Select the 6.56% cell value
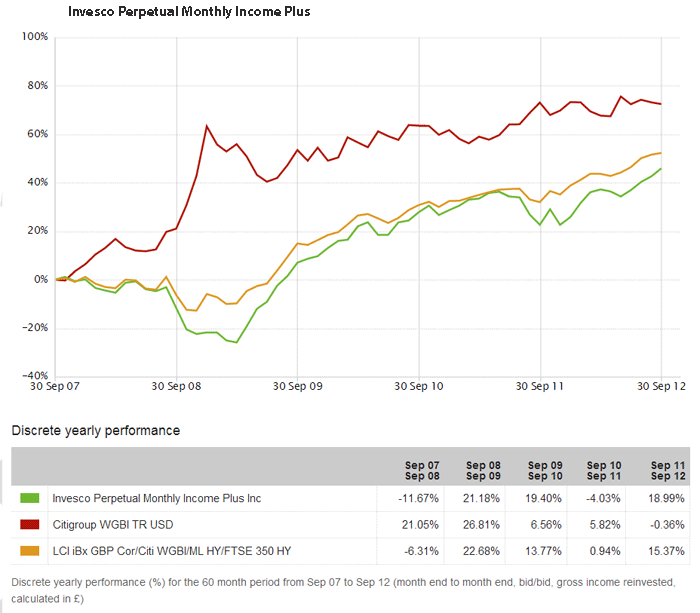This screenshot has width=700, height=613. coord(546,525)
